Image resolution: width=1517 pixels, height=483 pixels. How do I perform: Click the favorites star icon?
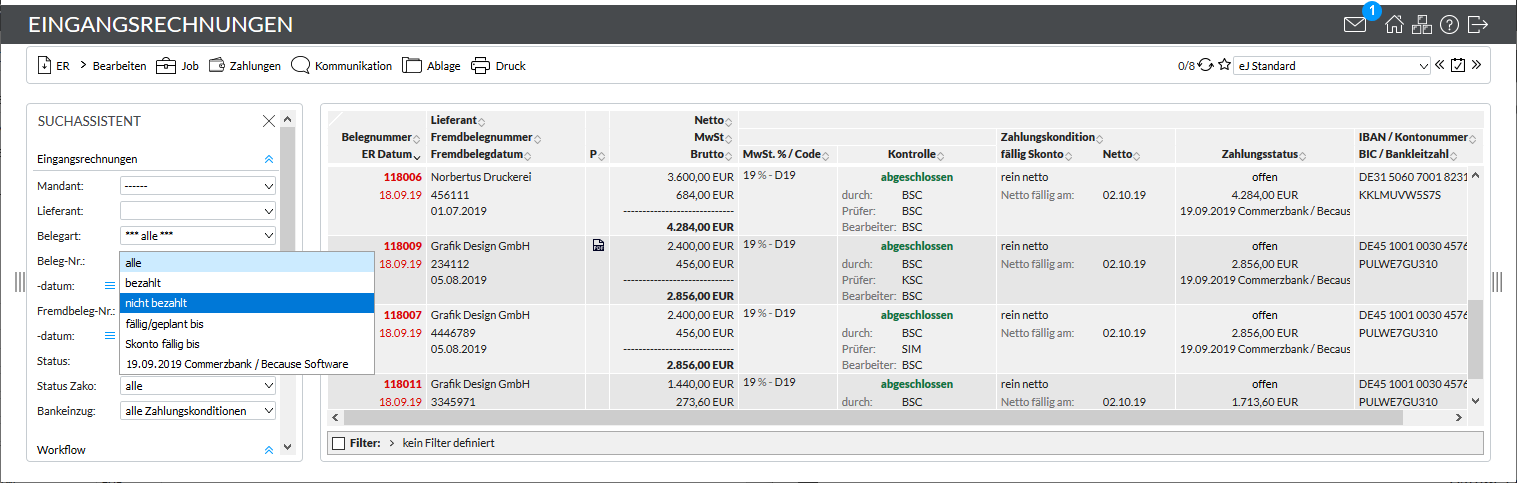(1223, 66)
